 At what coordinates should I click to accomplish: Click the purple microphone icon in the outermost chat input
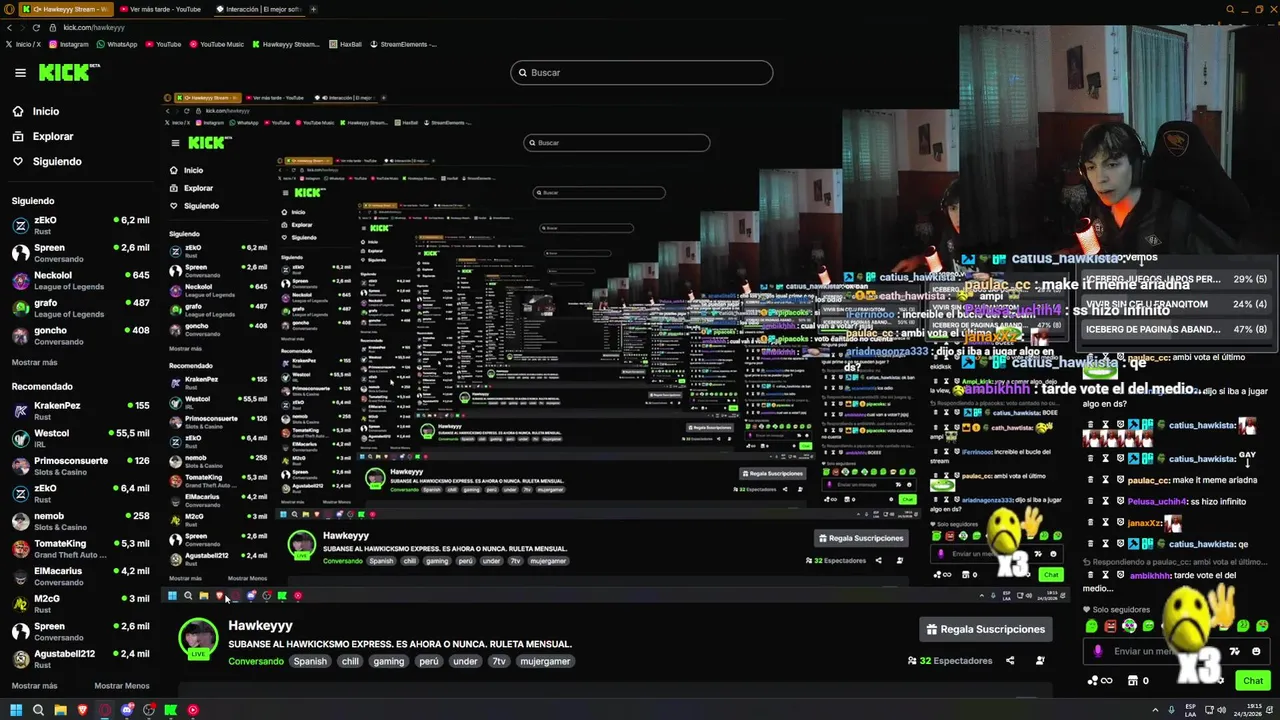[x=1098, y=651]
